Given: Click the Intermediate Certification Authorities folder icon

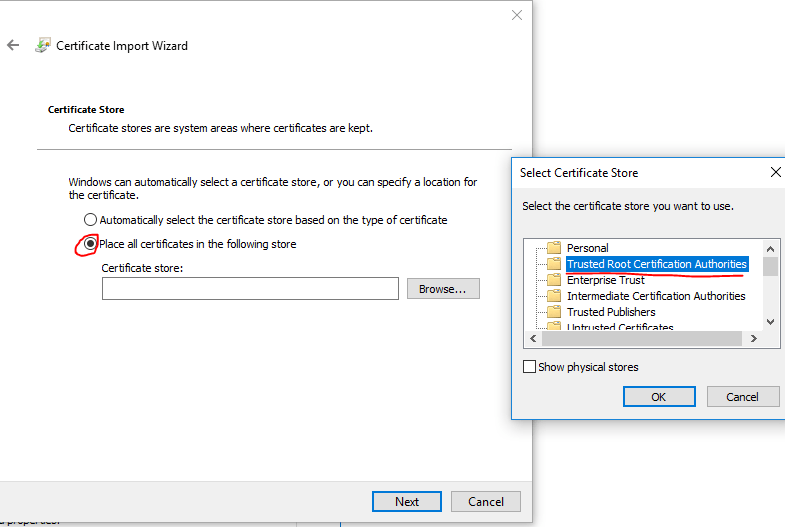Looking at the screenshot, I should click(554, 296).
